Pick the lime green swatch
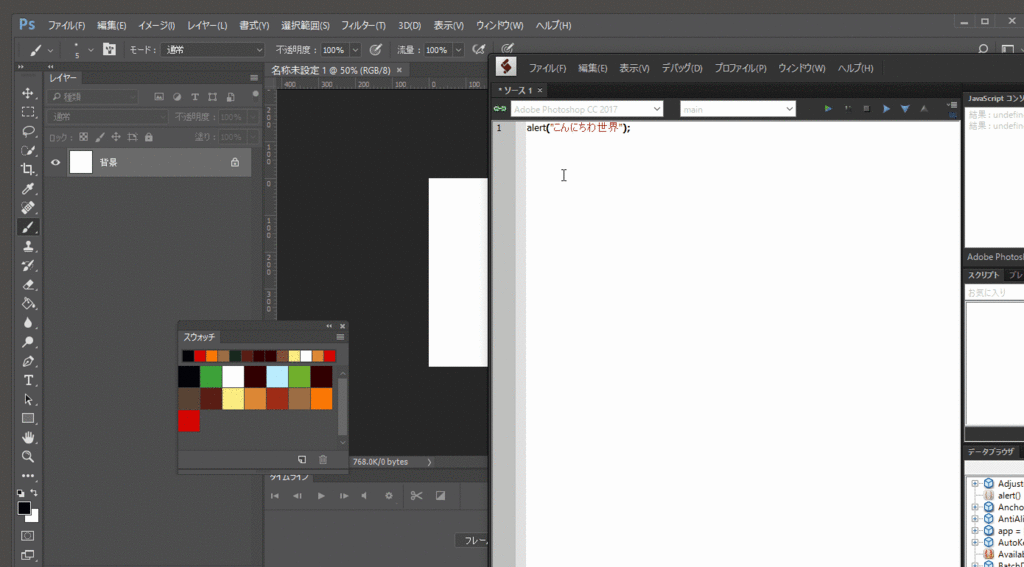The image size is (1024, 567). click(299, 377)
